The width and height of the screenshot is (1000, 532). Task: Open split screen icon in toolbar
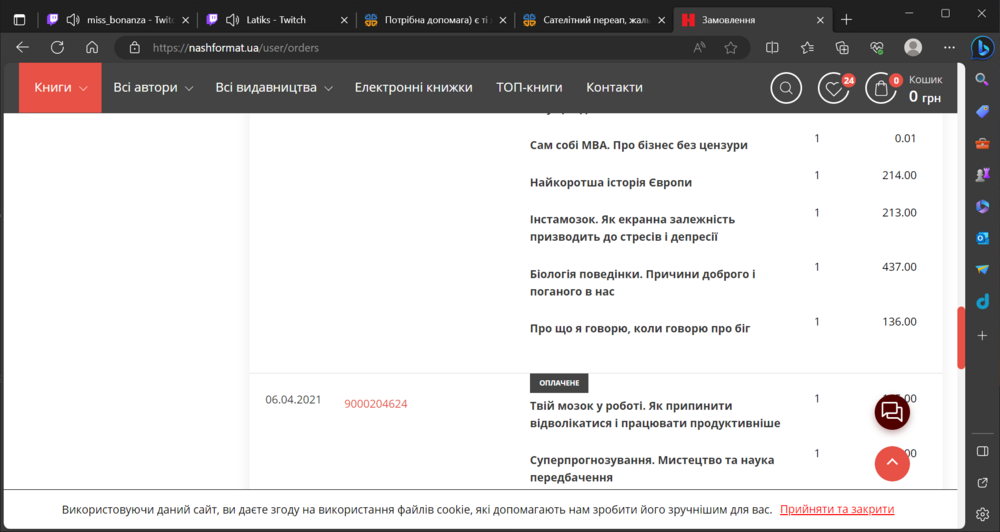(x=772, y=47)
